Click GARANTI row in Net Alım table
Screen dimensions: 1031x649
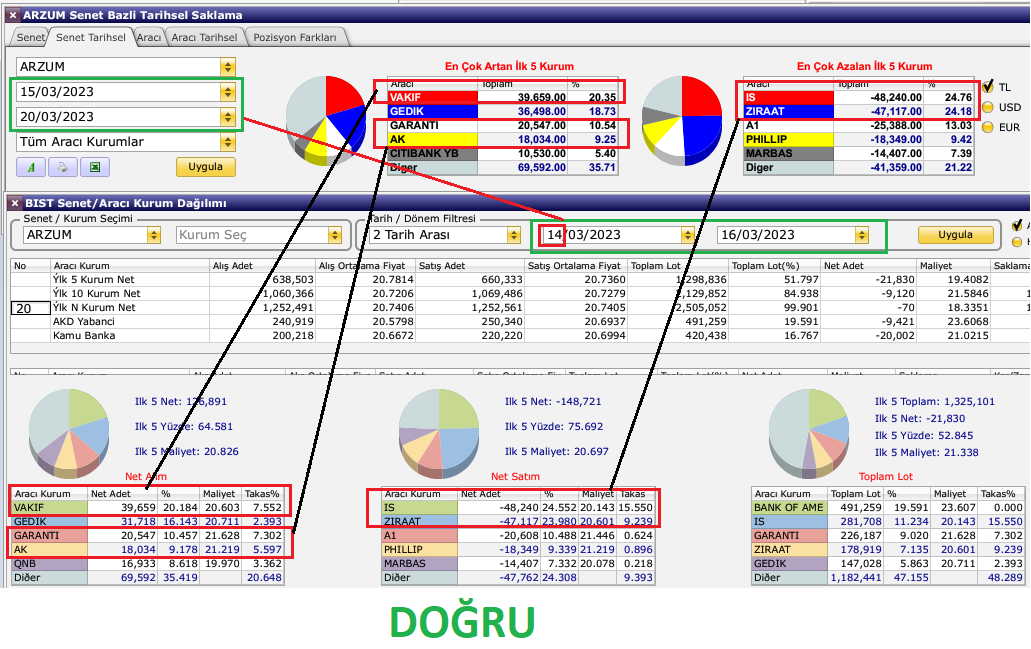point(147,535)
